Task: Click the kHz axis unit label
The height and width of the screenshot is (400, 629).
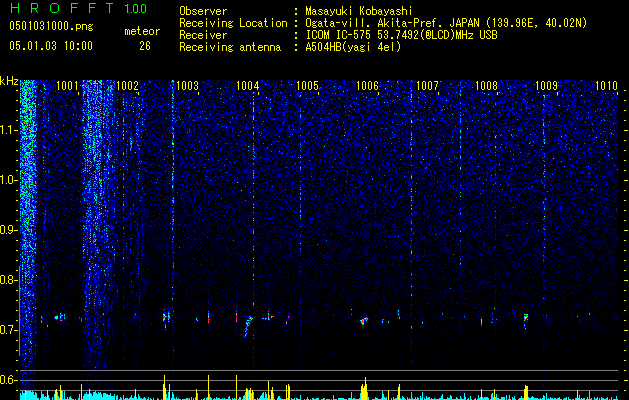Action: pos(9,81)
